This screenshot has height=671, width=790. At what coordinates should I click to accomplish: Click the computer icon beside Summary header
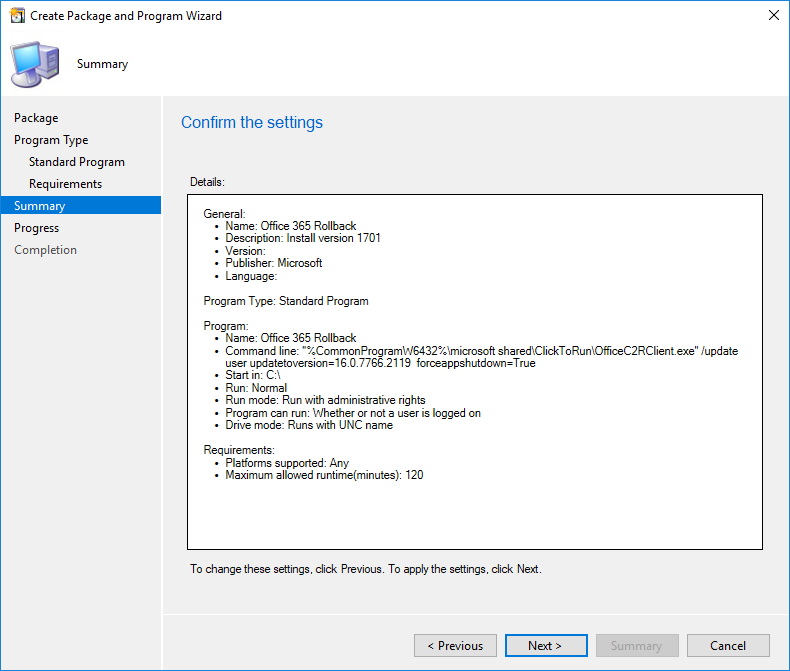point(35,64)
